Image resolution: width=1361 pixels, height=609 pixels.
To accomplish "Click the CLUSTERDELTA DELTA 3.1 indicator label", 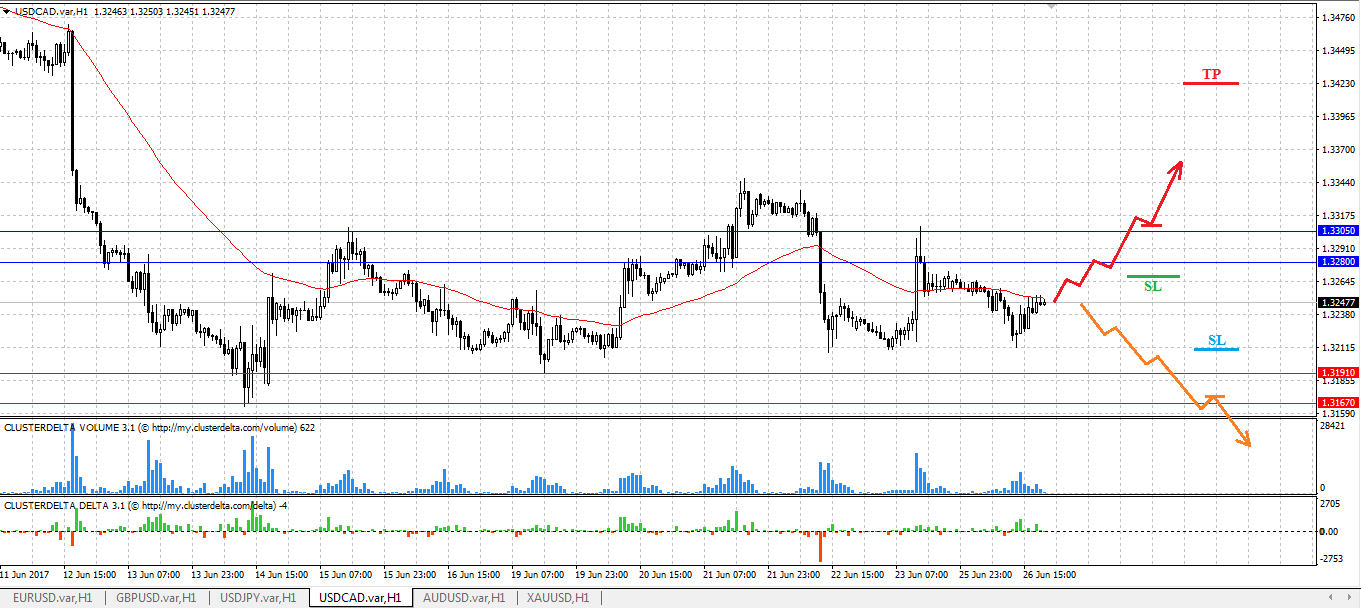I will pos(147,506).
